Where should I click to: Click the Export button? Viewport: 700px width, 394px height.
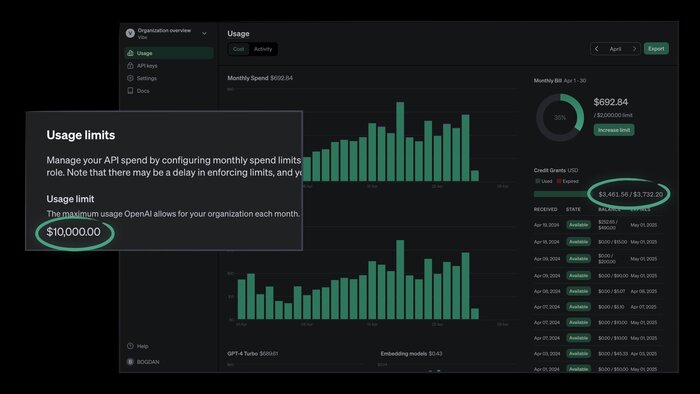pos(656,49)
